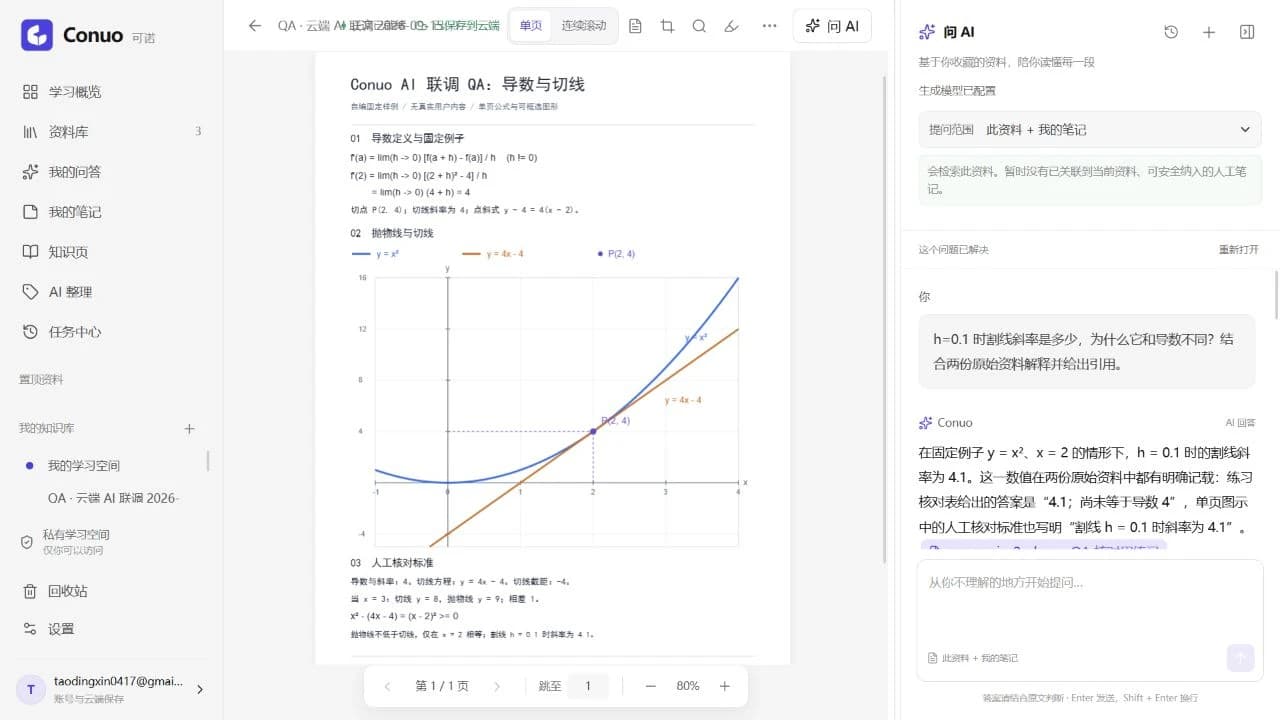Click the send arrow button
The height and width of the screenshot is (720, 1280).
click(1240, 657)
